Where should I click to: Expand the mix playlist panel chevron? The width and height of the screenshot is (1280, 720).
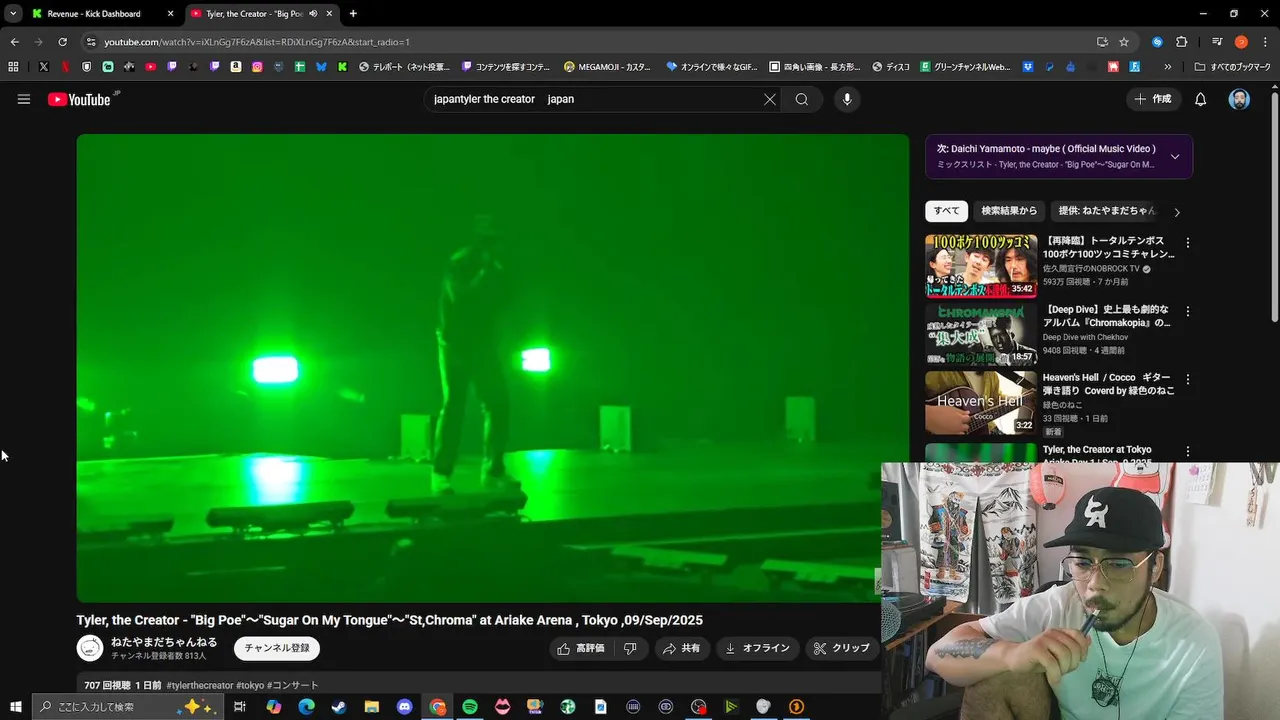(x=1175, y=156)
